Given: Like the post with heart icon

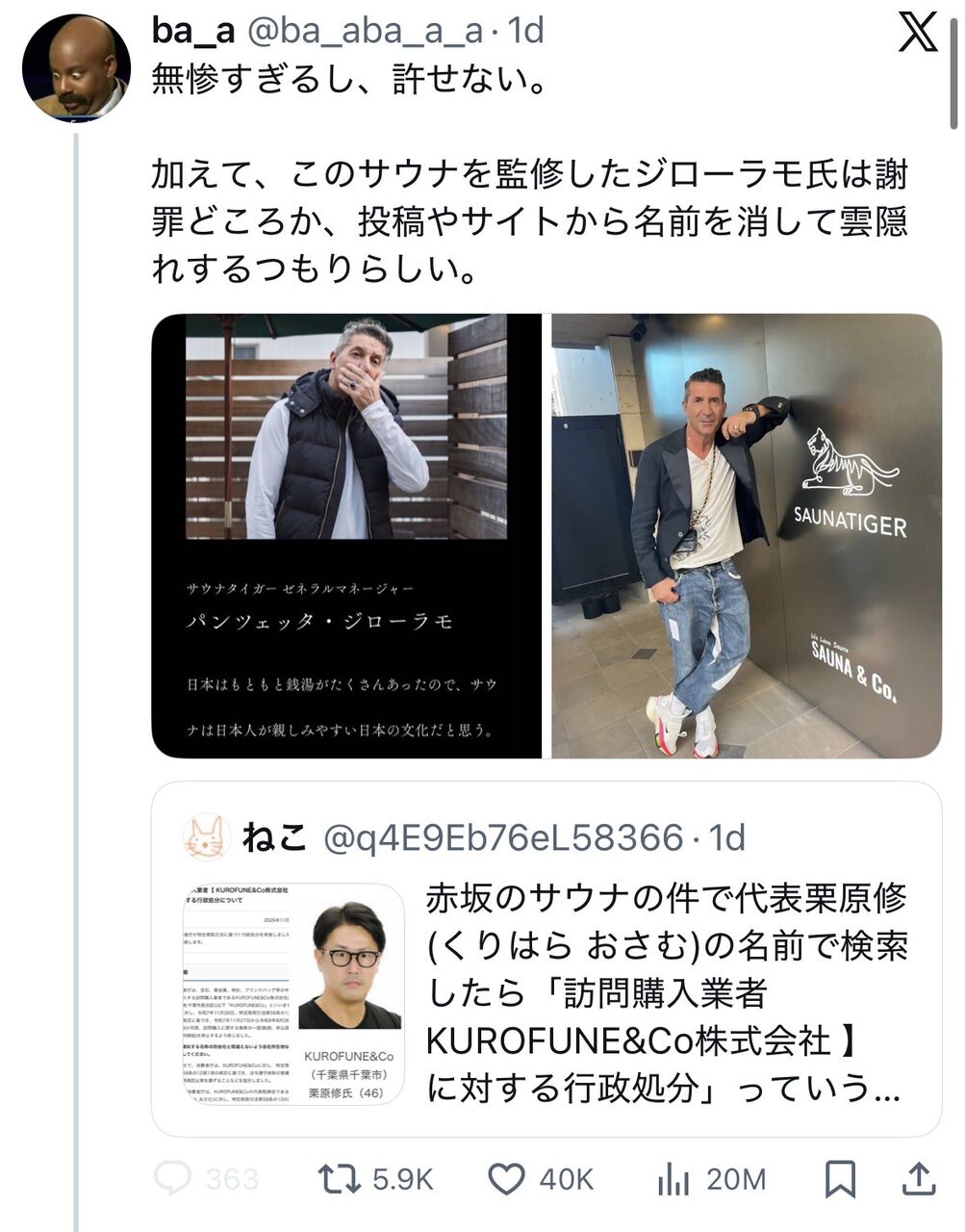Looking at the screenshot, I should click(x=507, y=1178).
